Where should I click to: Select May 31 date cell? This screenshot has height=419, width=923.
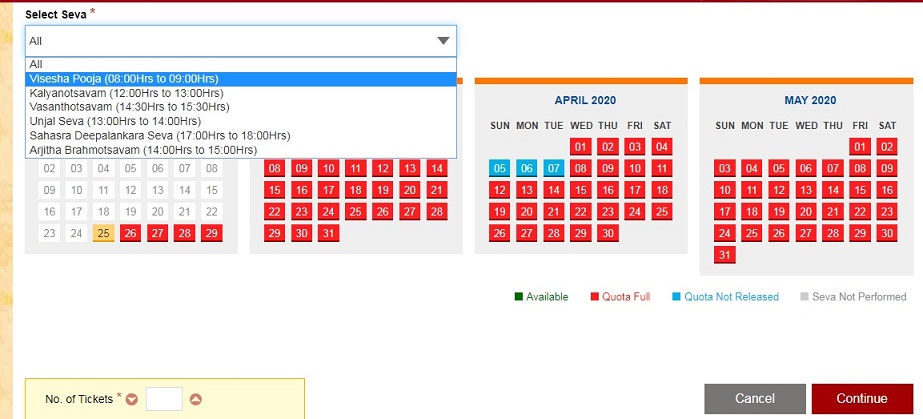pyautogui.click(x=725, y=255)
